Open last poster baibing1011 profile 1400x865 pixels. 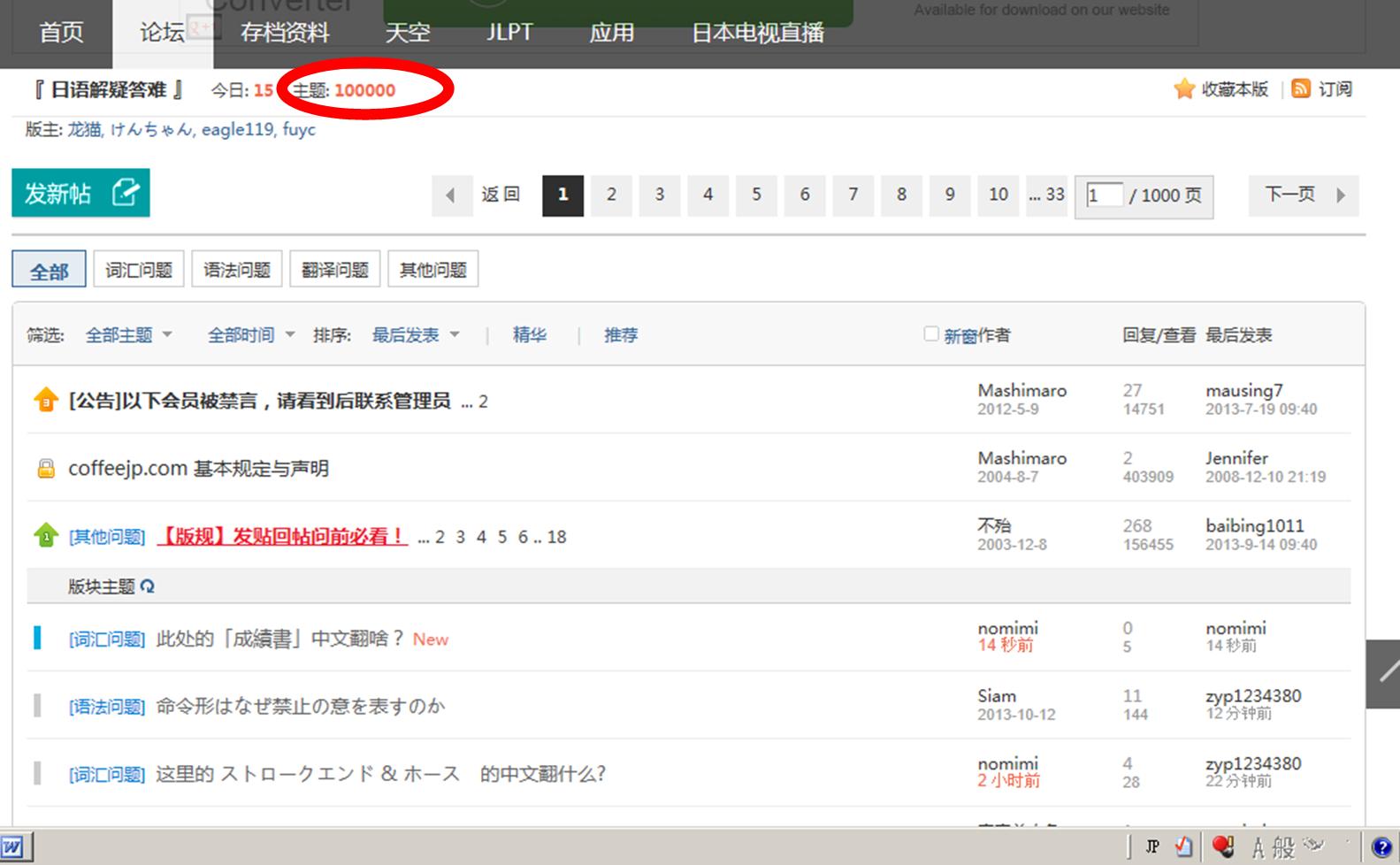(1254, 525)
